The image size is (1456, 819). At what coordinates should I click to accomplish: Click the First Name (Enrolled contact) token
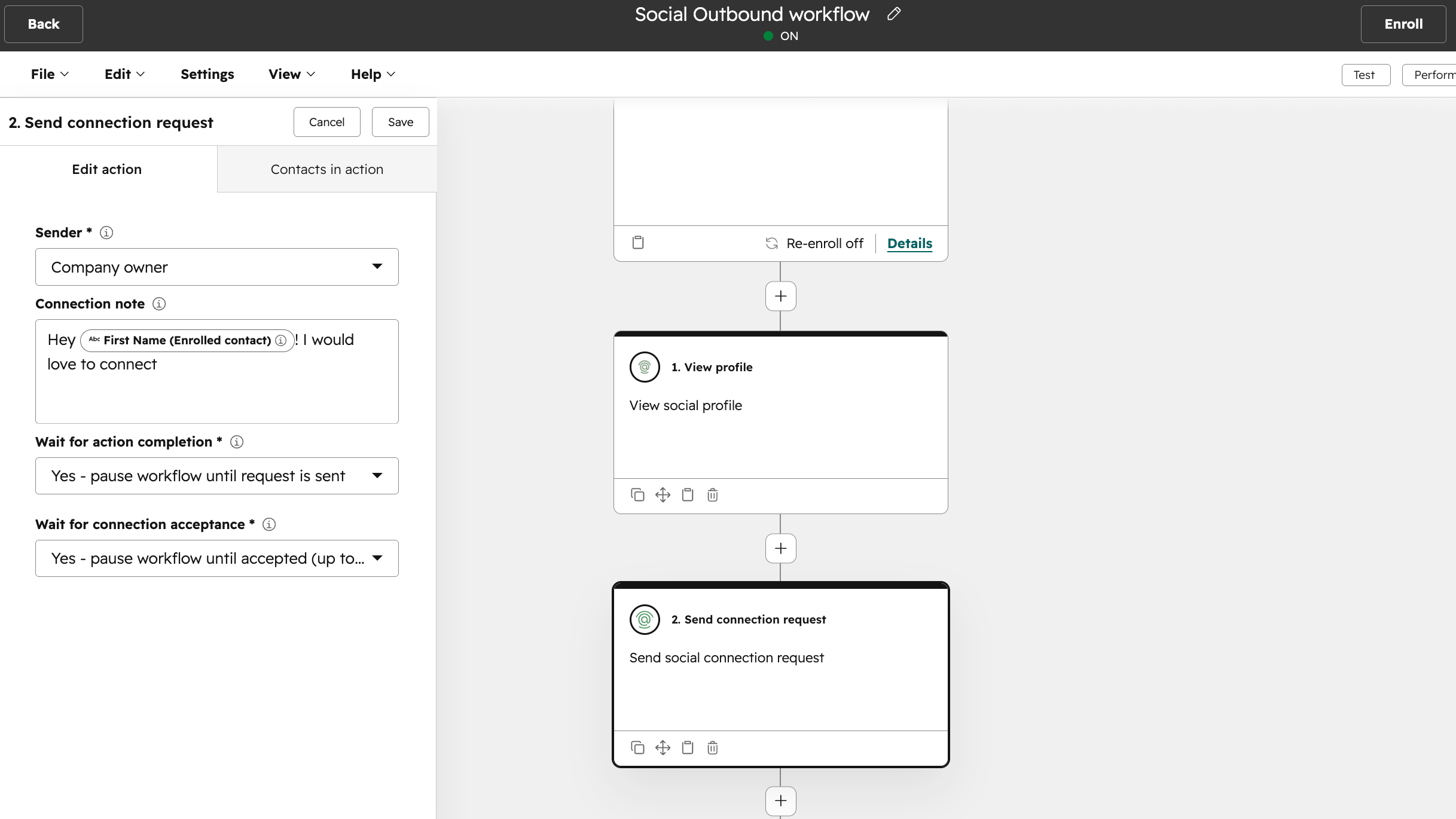(x=187, y=340)
